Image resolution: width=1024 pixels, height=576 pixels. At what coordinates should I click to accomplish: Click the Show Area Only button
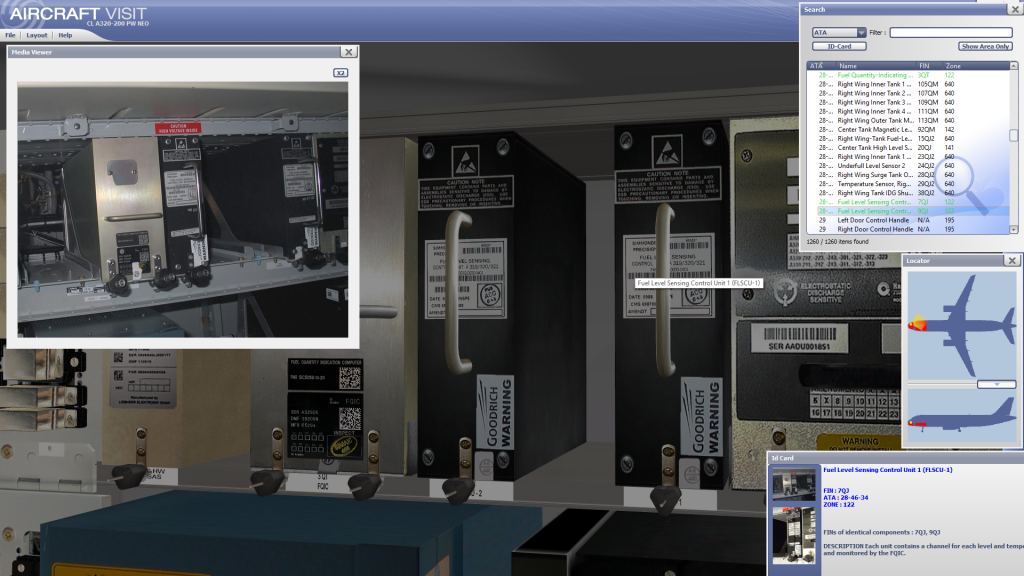pos(985,46)
